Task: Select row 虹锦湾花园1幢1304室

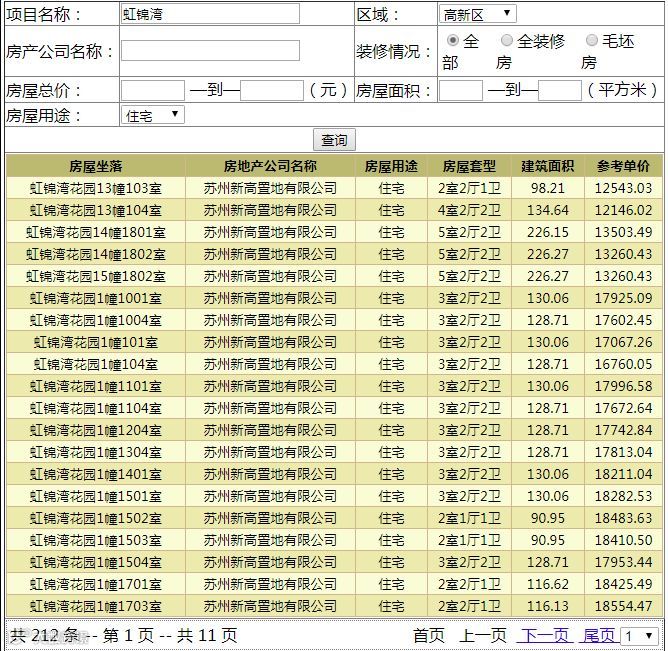Action: point(334,452)
